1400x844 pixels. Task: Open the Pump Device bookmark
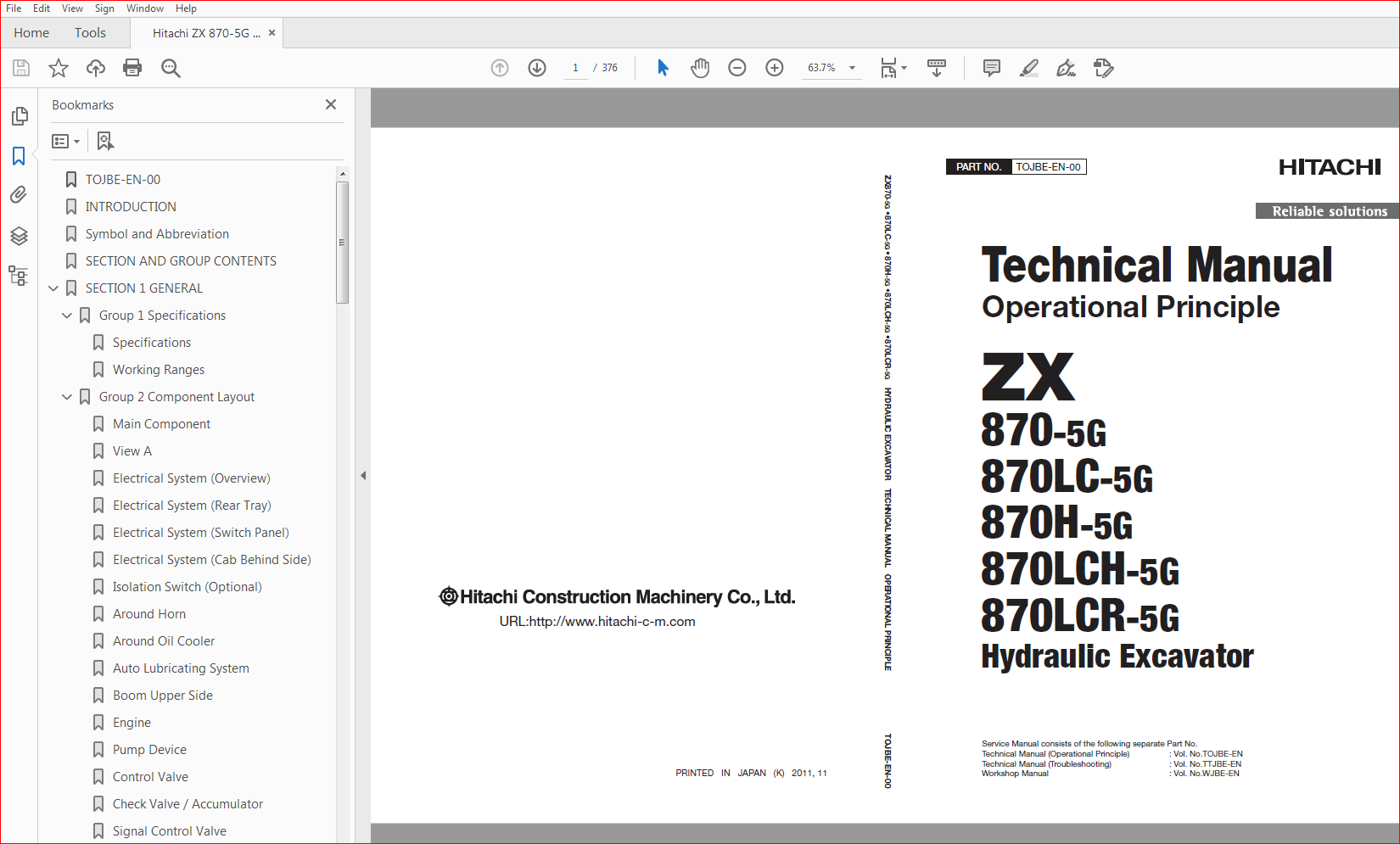(x=149, y=750)
